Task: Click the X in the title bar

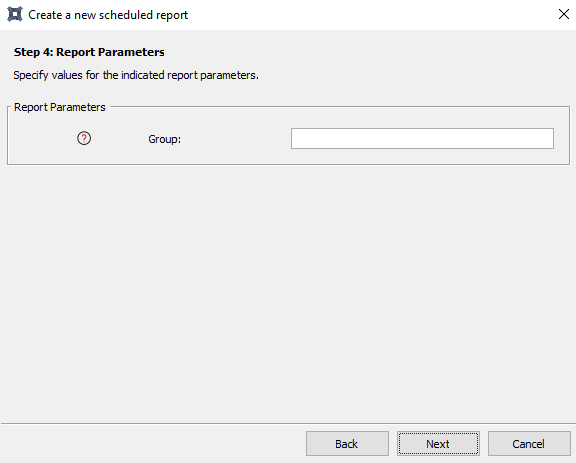Action: (564, 14)
